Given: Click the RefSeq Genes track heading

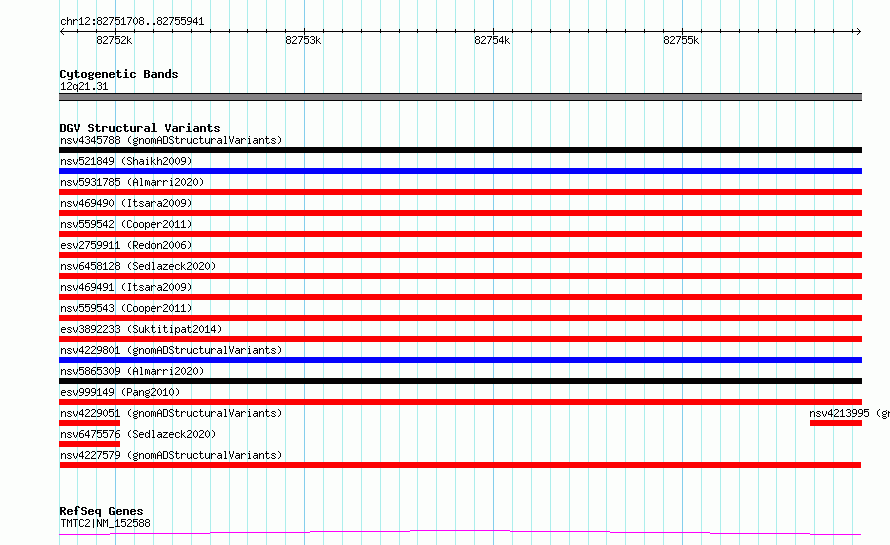Looking at the screenshot, I should [101, 511].
